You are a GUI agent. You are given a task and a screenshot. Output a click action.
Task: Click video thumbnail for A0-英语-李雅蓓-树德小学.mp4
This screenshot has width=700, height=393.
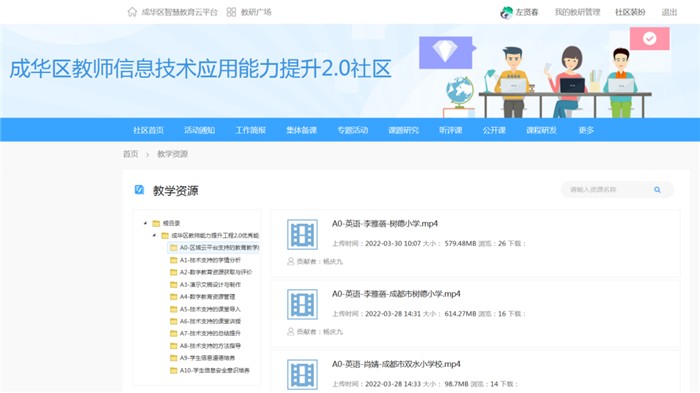(x=302, y=234)
